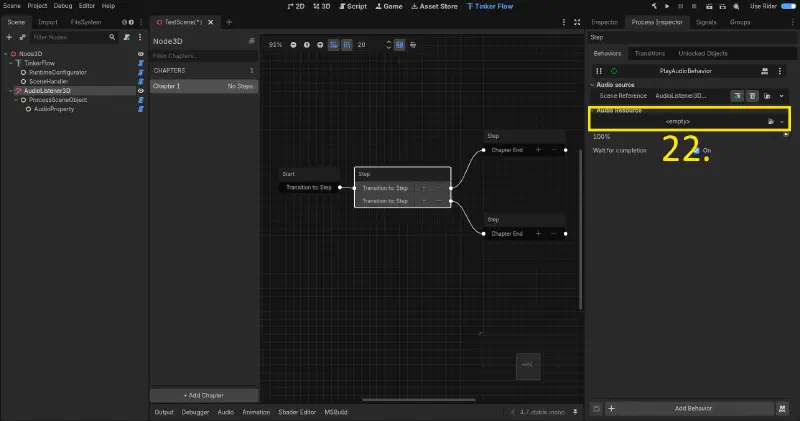Attach script icon beside Filter Nodes
Image resolution: width=800 pixels, height=421 pixels.
[127, 37]
